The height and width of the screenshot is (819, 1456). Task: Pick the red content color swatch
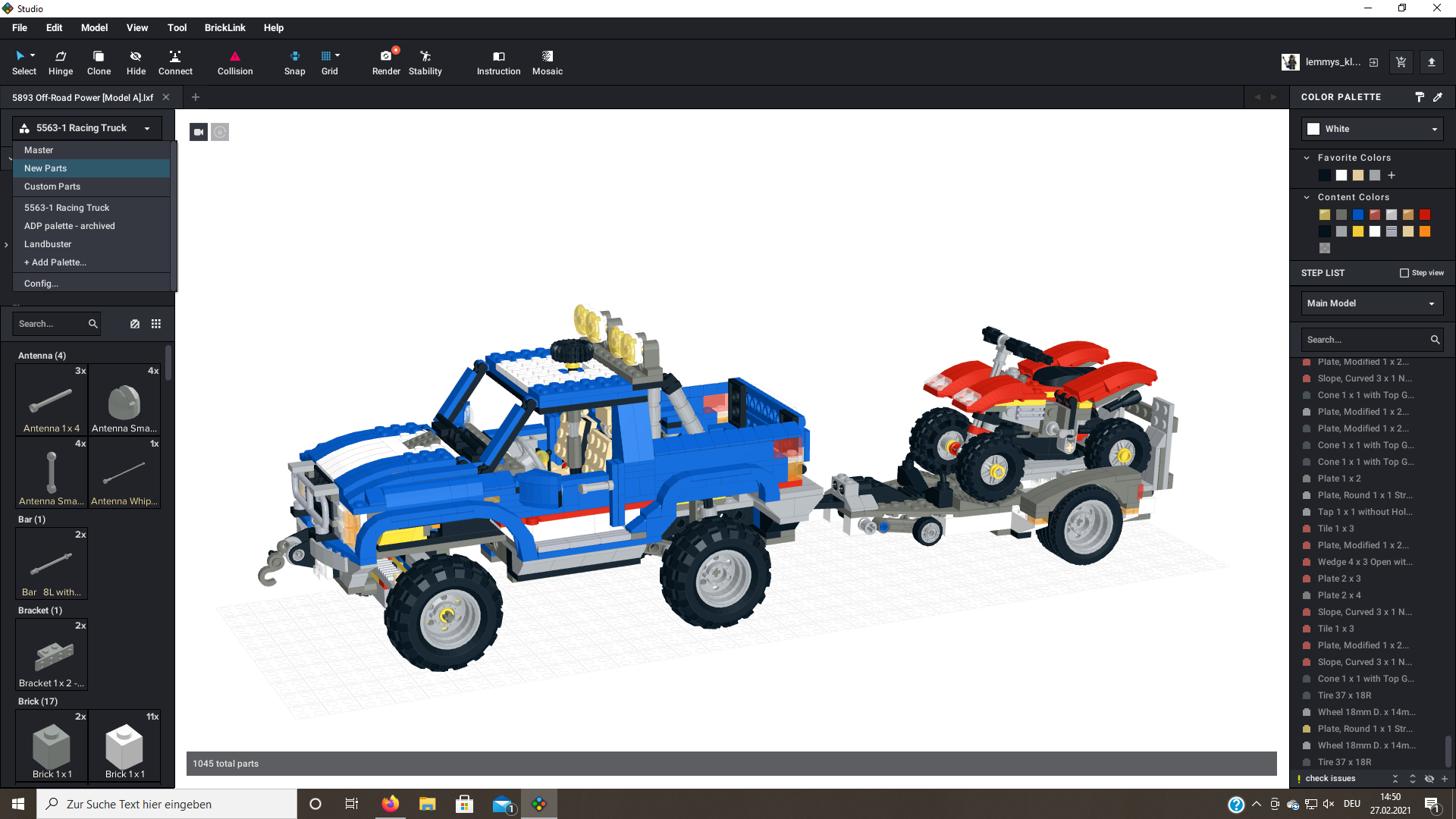1425,215
